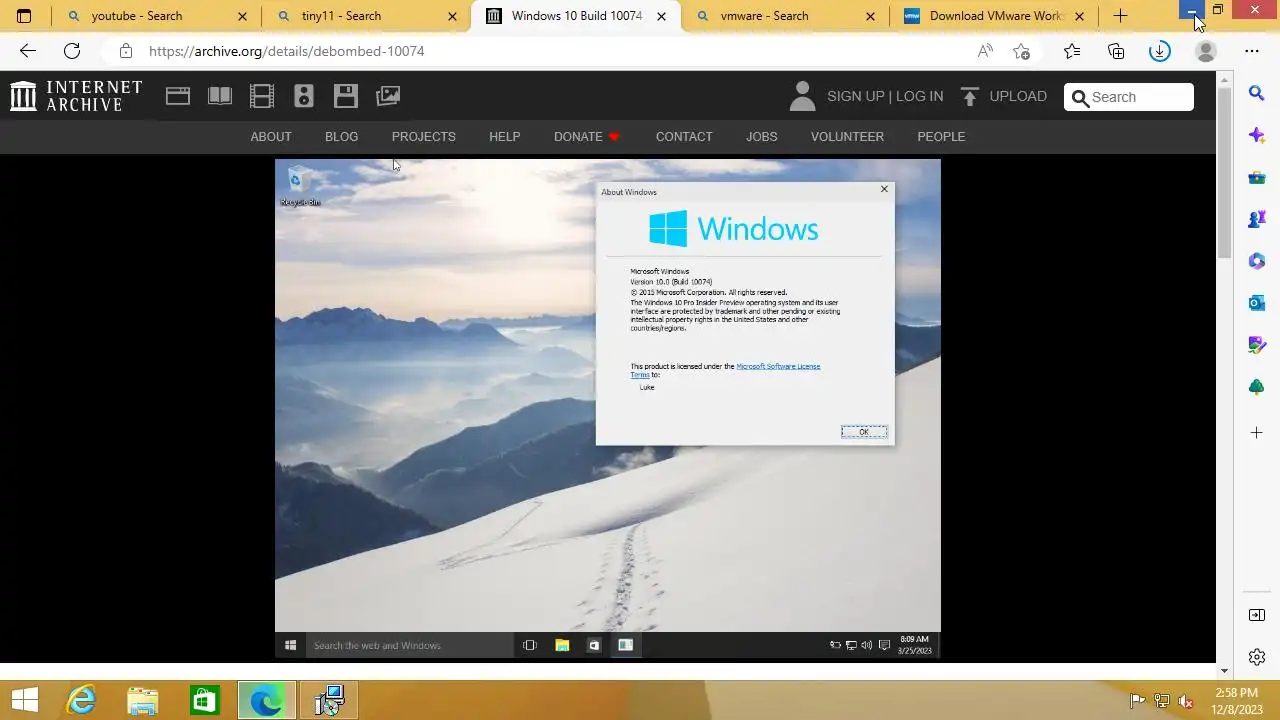Open the Tab actions menu icon
This screenshot has width=1280, height=720.
point(24,16)
